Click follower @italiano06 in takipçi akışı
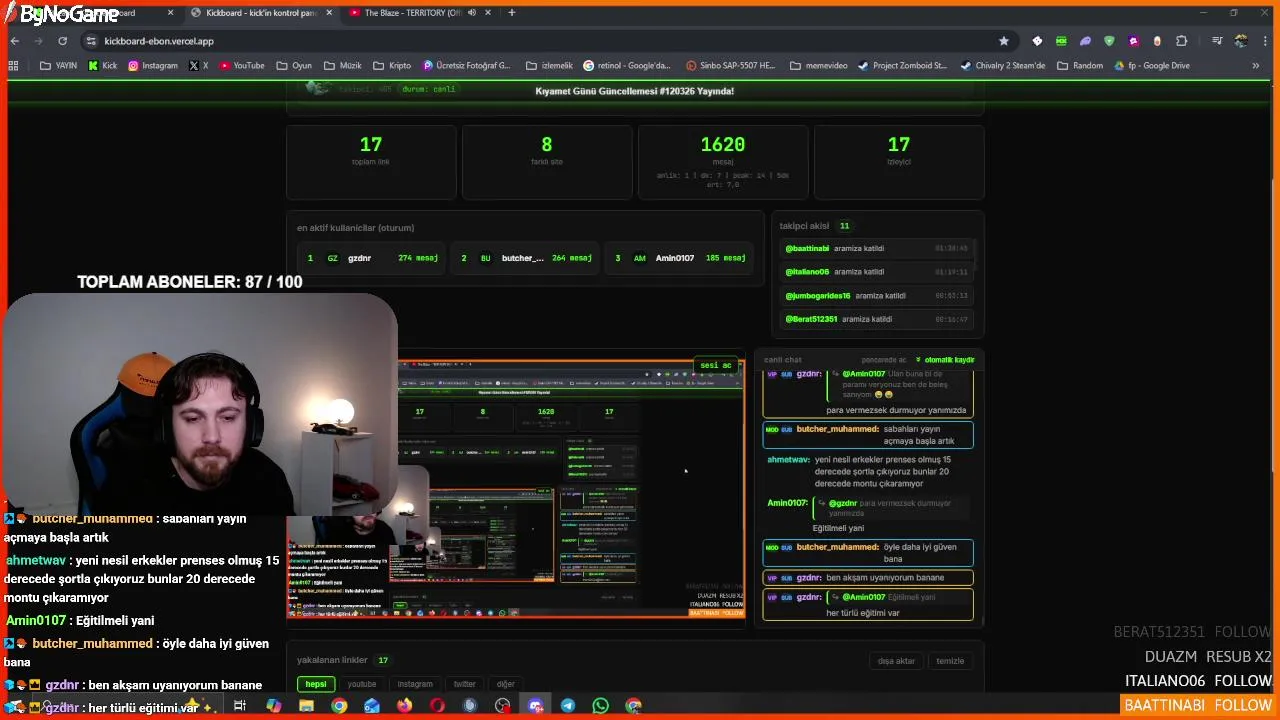The height and width of the screenshot is (720, 1280). click(807, 272)
